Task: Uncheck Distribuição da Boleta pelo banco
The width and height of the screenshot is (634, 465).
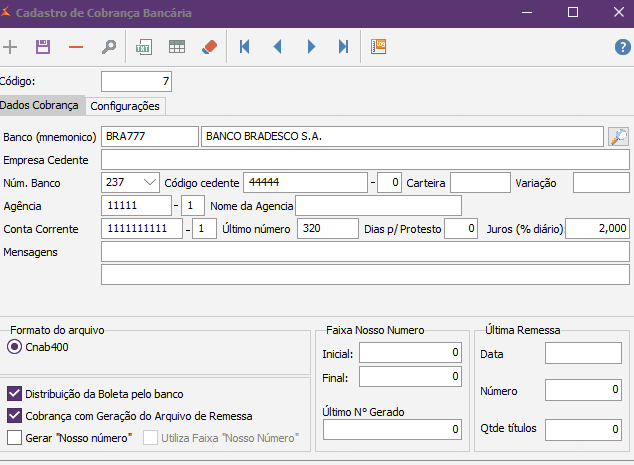Action: 14,394
